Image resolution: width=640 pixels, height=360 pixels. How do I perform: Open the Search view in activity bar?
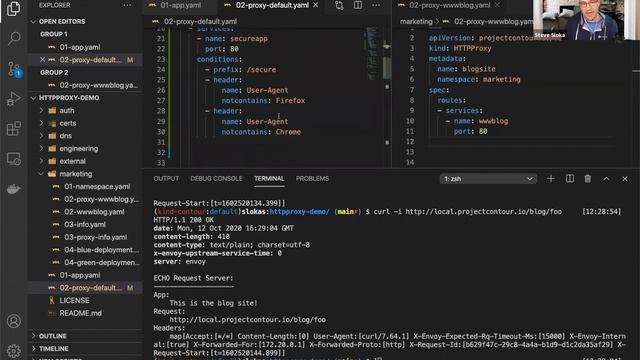tap(14, 39)
